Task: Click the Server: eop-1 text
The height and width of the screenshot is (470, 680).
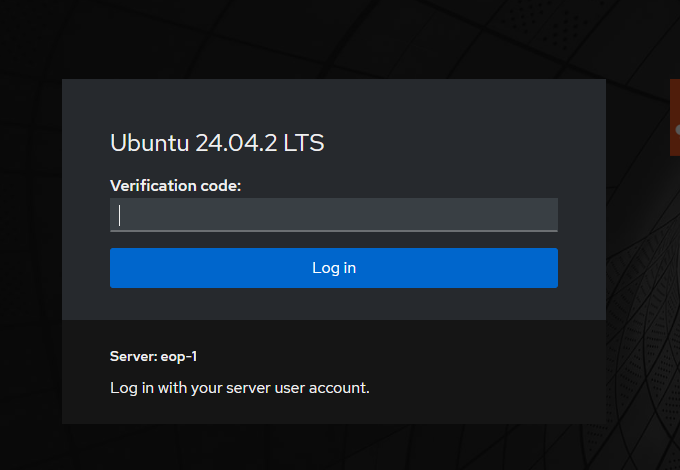Action: click(154, 356)
